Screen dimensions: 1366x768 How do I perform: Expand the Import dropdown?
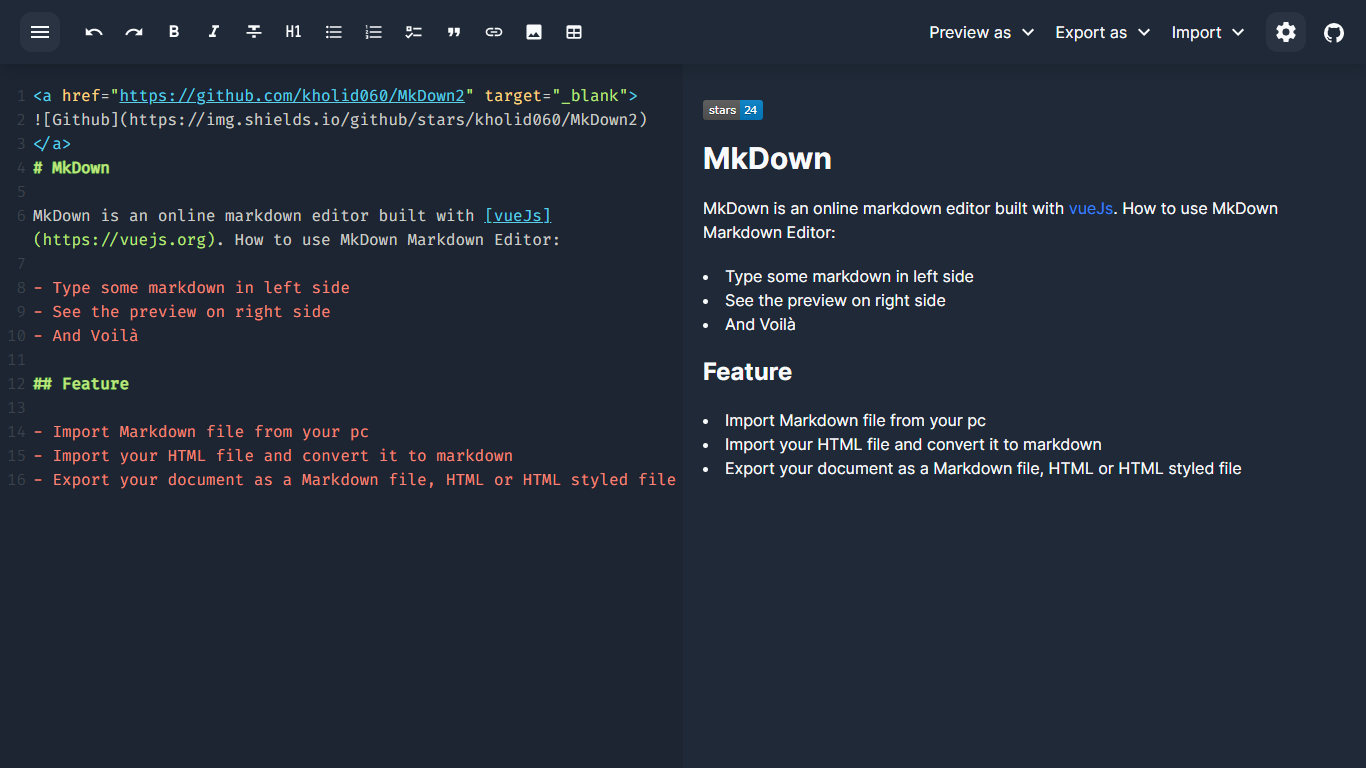pos(1208,32)
